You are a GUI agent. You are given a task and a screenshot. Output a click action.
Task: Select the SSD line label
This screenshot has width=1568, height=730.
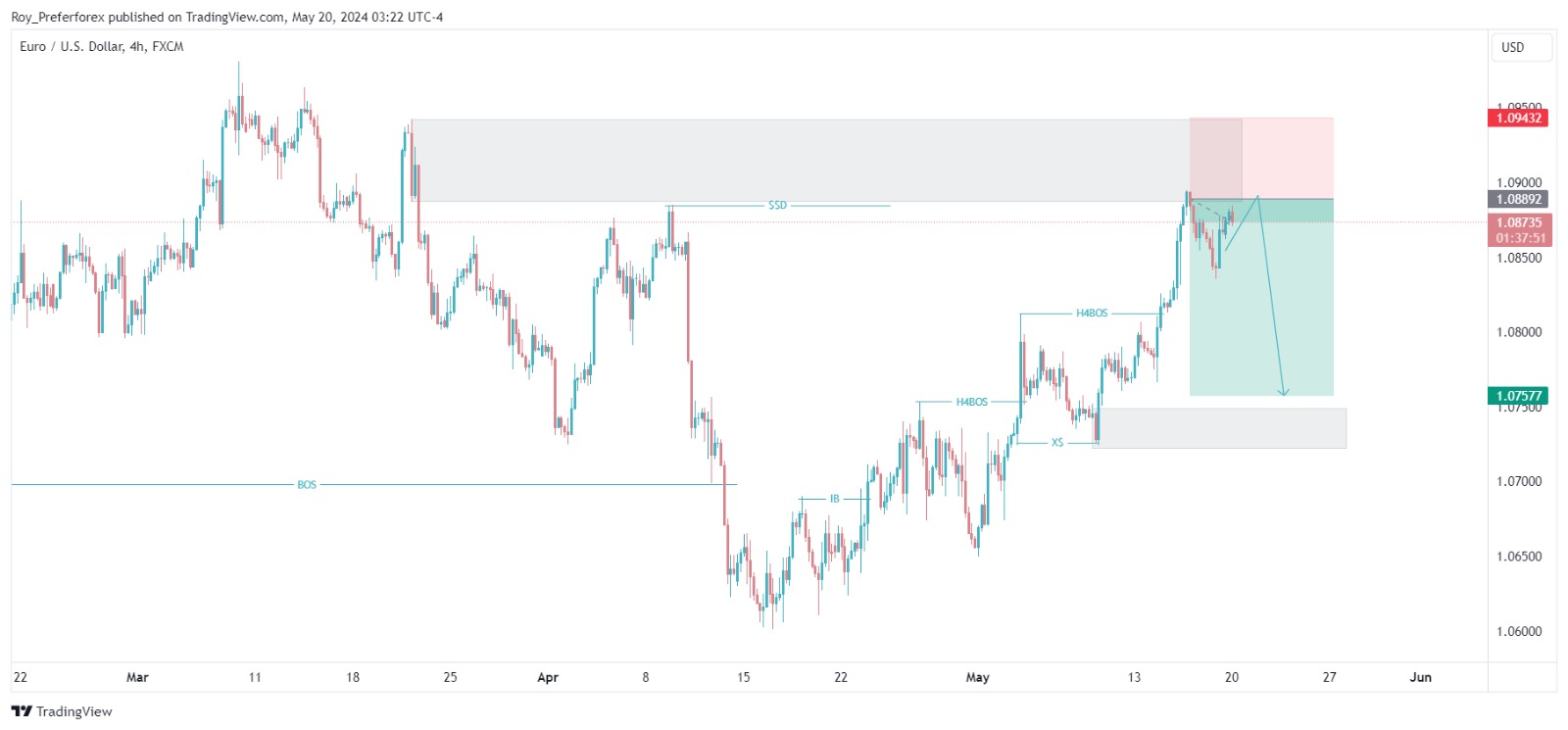point(777,206)
